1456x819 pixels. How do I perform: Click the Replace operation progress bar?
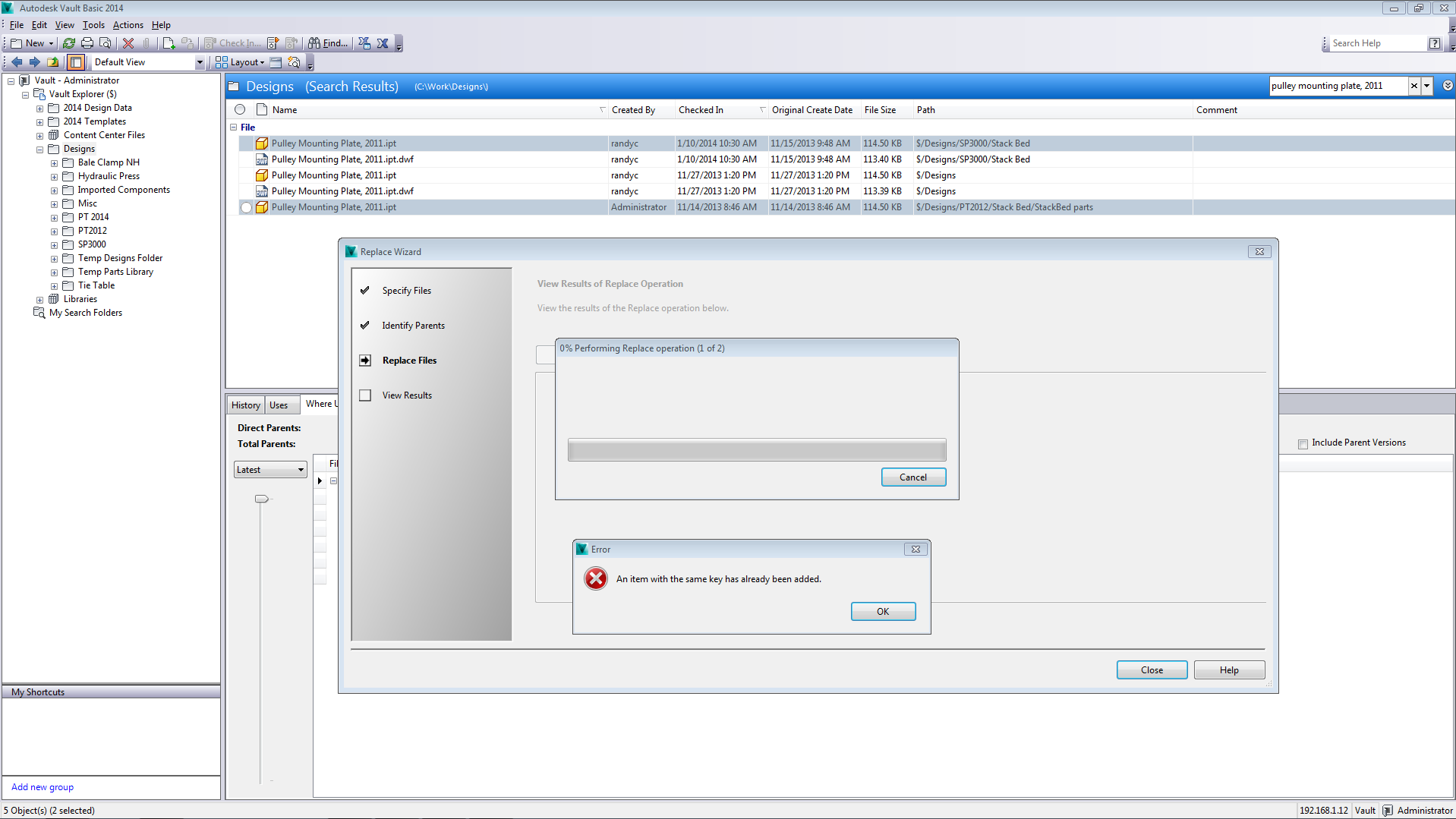(757, 450)
